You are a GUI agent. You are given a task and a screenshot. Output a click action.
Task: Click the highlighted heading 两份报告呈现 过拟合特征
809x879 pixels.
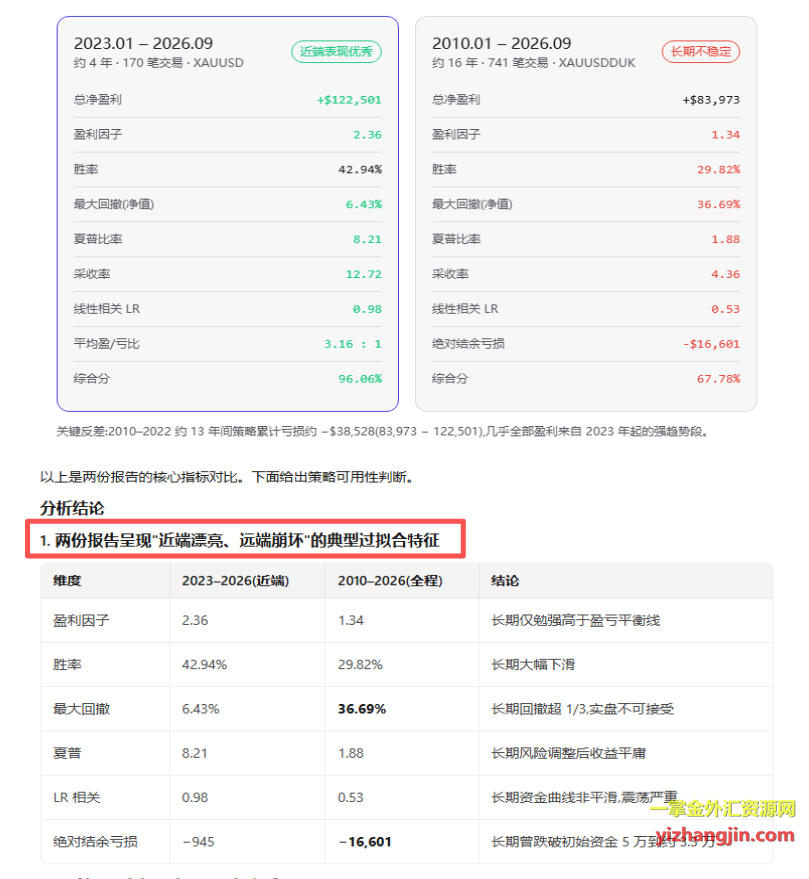click(246, 540)
